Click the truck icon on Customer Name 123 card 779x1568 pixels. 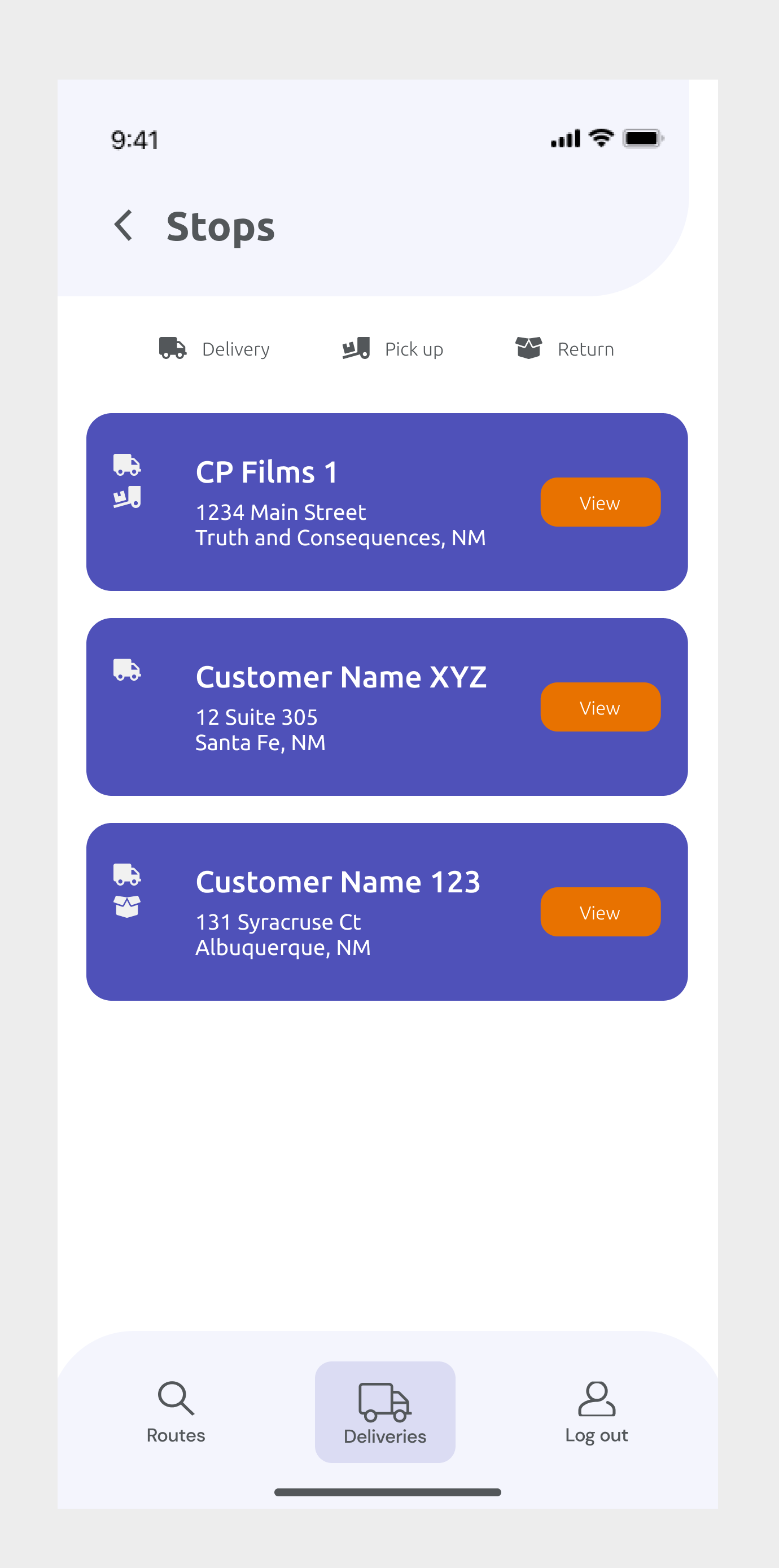[x=127, y=875]
